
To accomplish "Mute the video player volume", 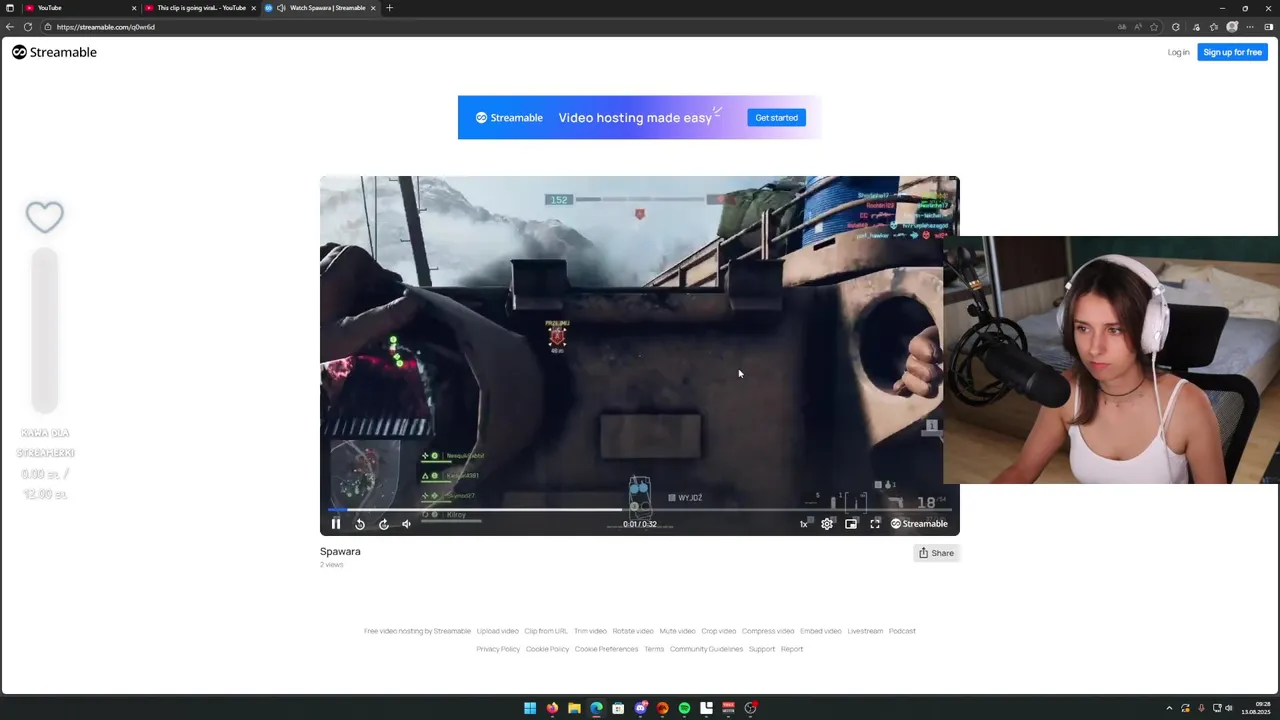I will 406,524.
